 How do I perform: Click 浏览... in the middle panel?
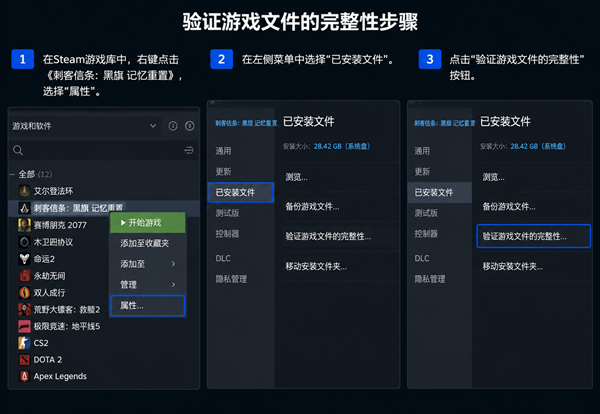point(297,177)
